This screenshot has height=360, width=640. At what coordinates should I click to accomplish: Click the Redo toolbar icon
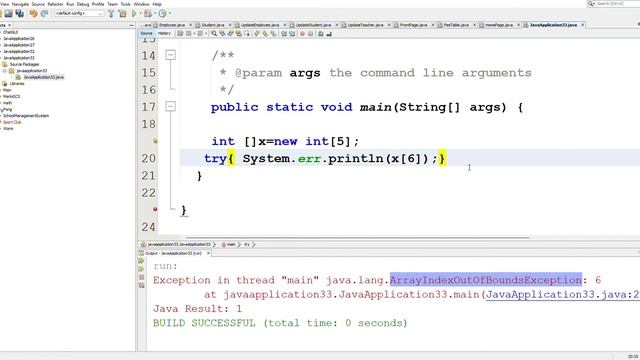pos(44,13)
